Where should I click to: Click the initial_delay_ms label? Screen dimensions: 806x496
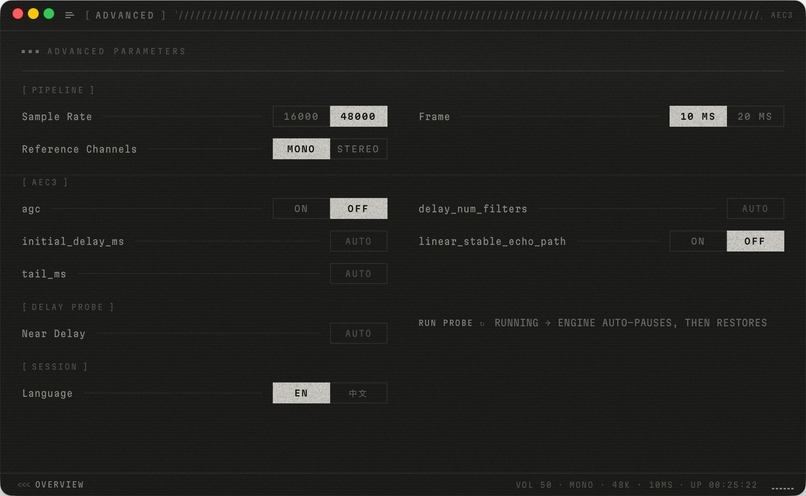pos(72,241)
